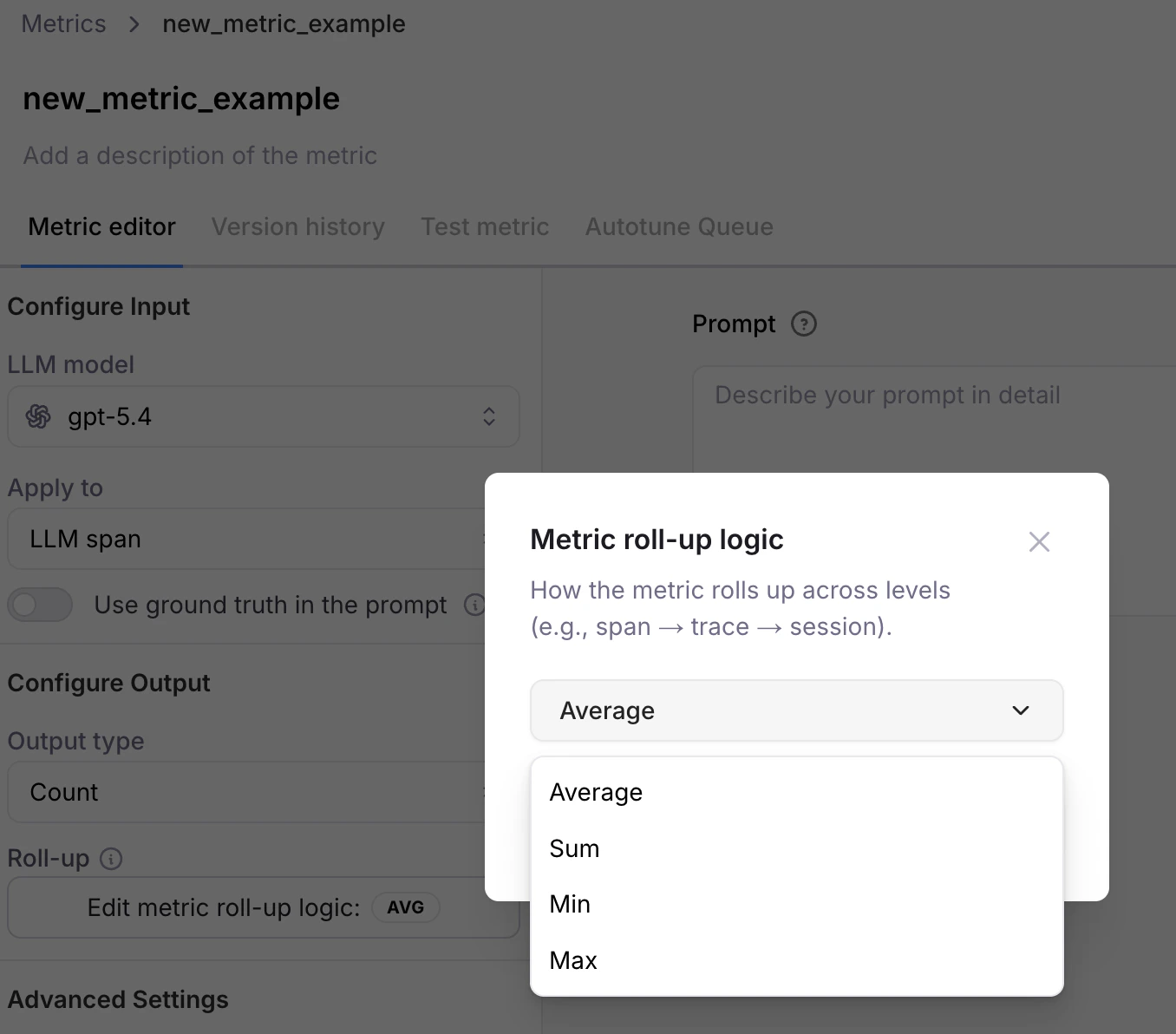Expand the Average roll-up selector
Screen dimensions: 1176x1034
(795, 710)
